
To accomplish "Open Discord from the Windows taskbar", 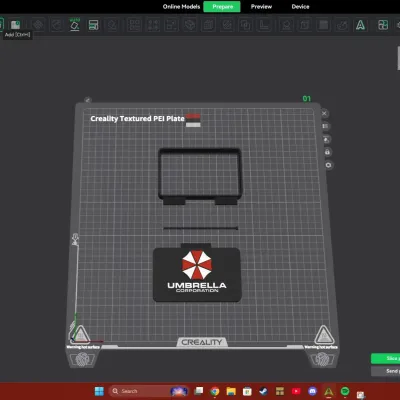I will [x=312, y=391].
